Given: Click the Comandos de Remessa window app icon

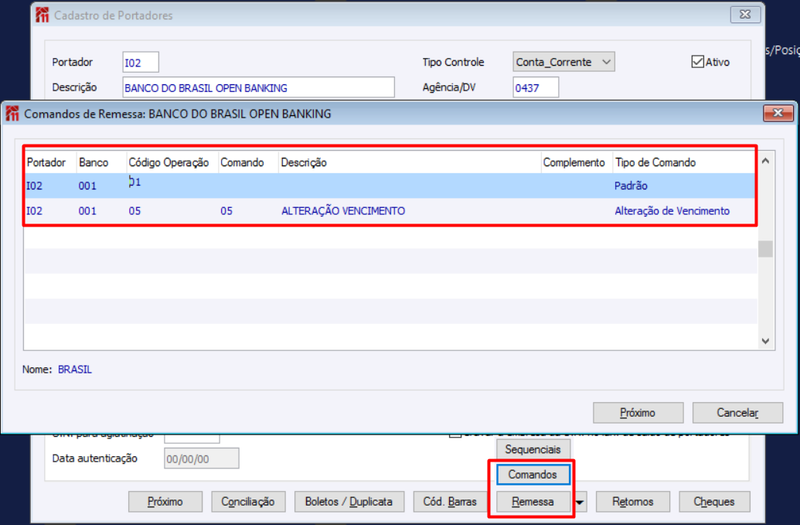Looking at the screenshot, I should pyautogui.click(x=12, y=113).
